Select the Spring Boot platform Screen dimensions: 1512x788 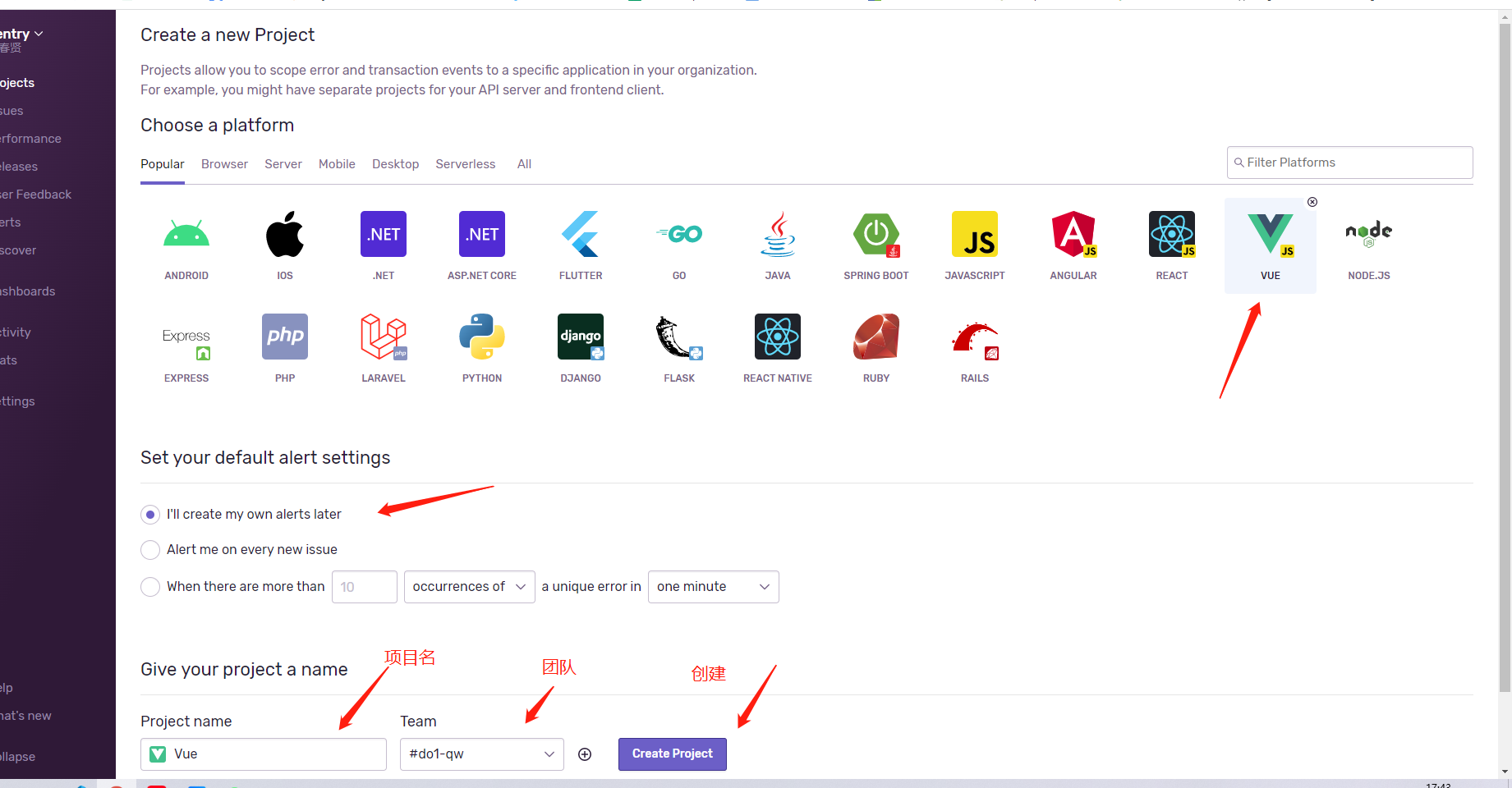tap(876, 234)
